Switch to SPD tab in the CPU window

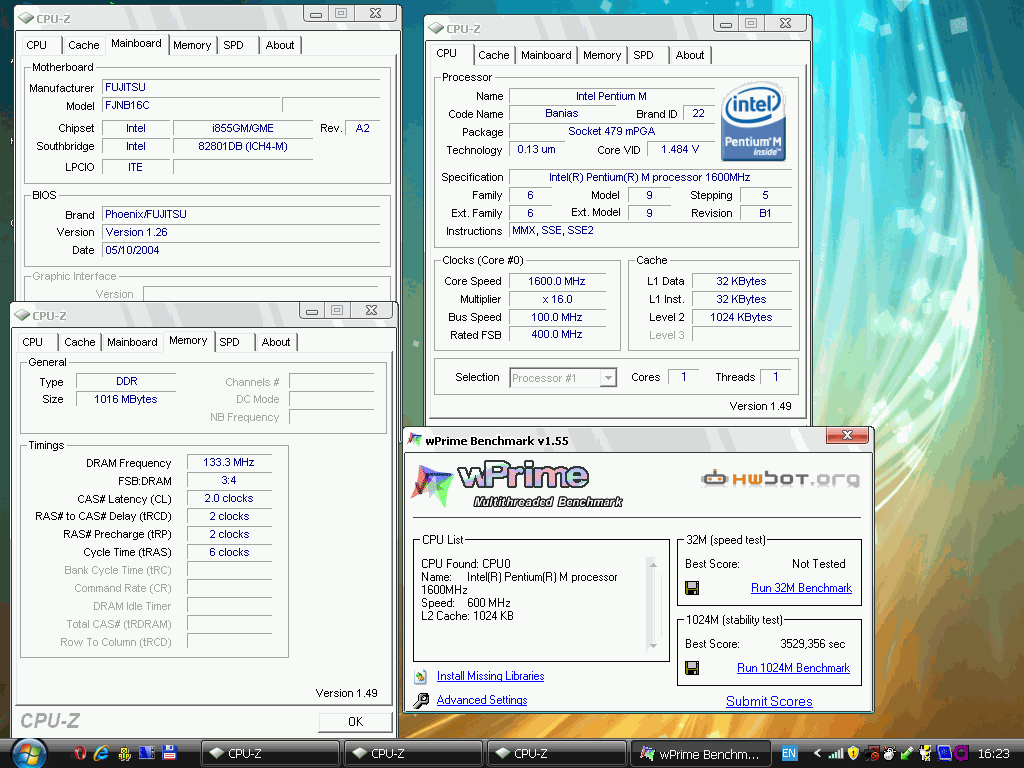[643, 55]
